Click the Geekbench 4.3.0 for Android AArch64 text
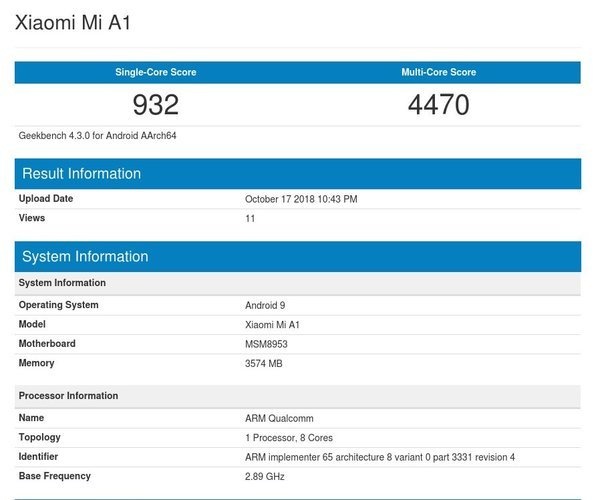Image resolution: width=600 pixels, height=500 pixels. [97, 136]
